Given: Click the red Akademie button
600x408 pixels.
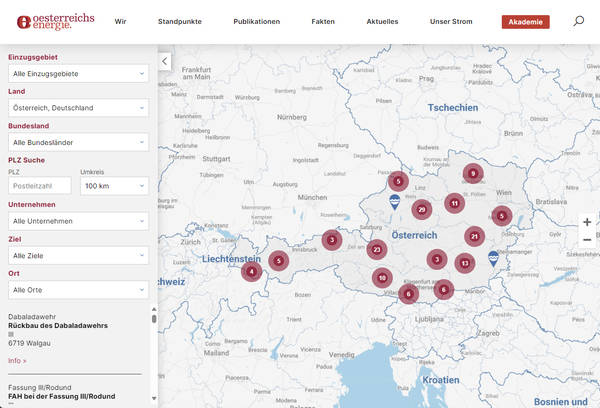Looking at the screenshot, I should (525, 21).
